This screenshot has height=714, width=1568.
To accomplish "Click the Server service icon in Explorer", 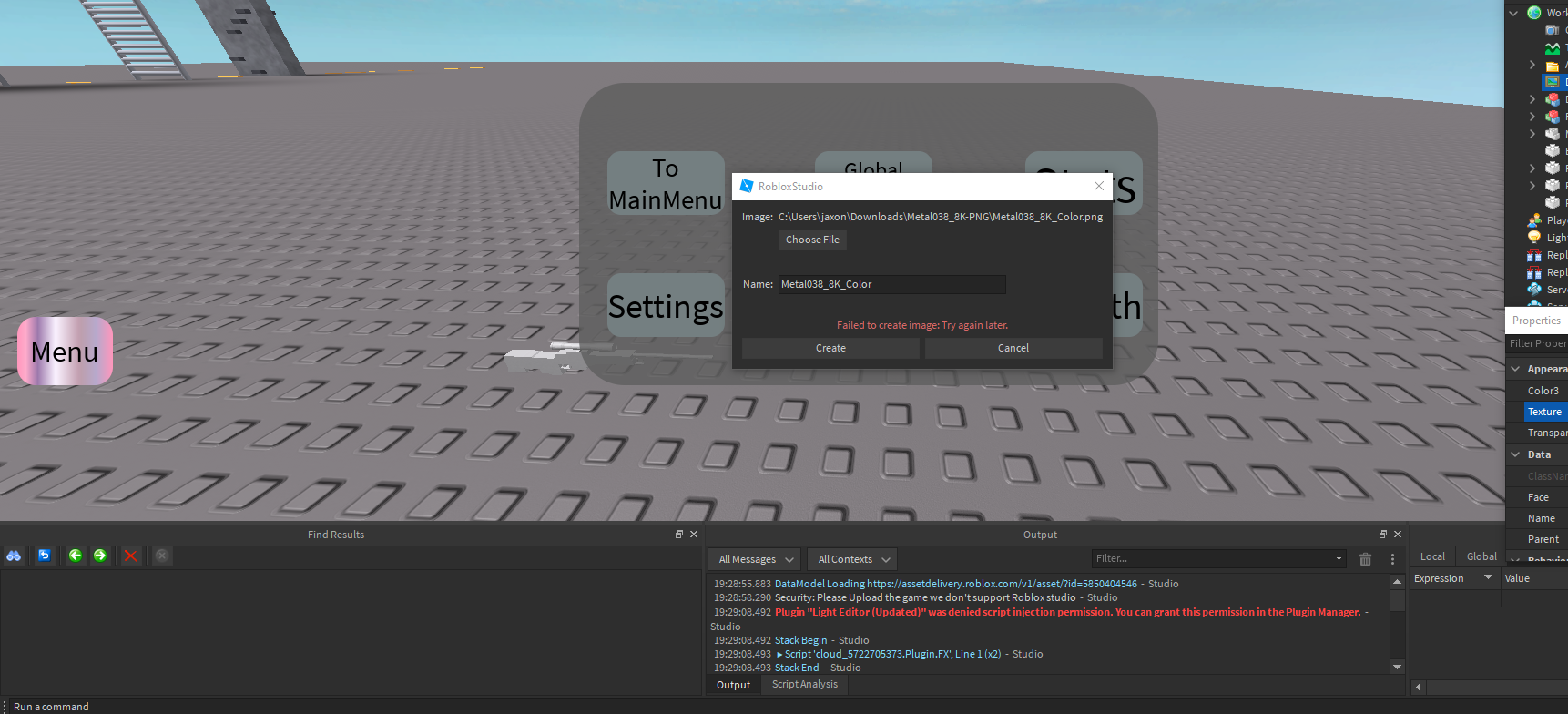I will (1534, 290).
